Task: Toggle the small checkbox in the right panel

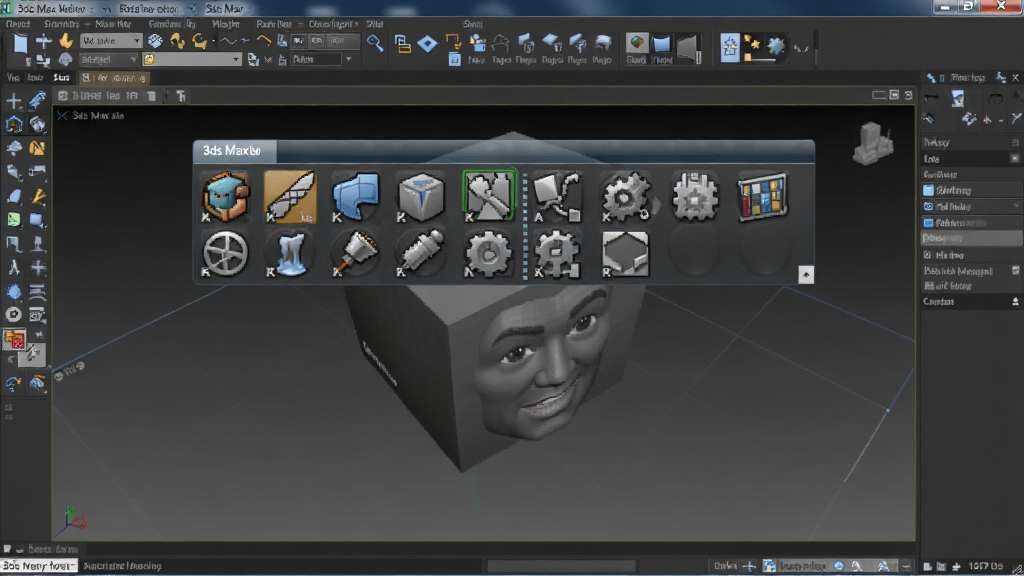Action: (x=927, y=255)
